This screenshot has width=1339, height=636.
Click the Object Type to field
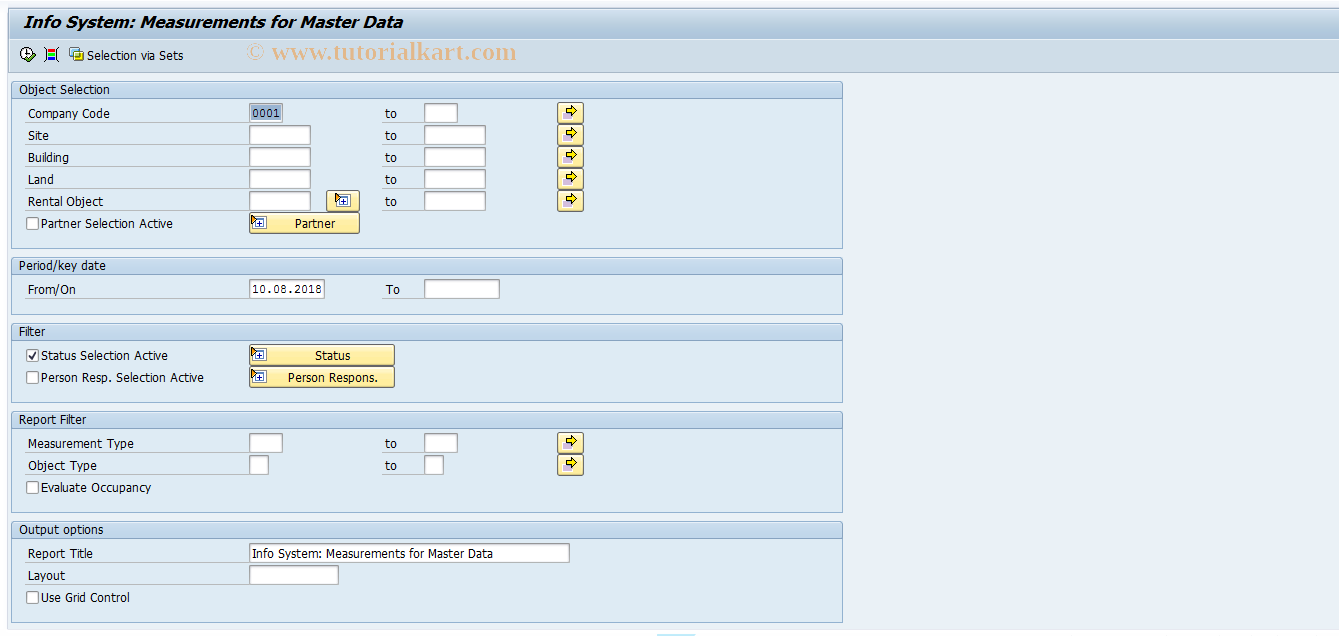pyautogui.click(x=434, y=465)
